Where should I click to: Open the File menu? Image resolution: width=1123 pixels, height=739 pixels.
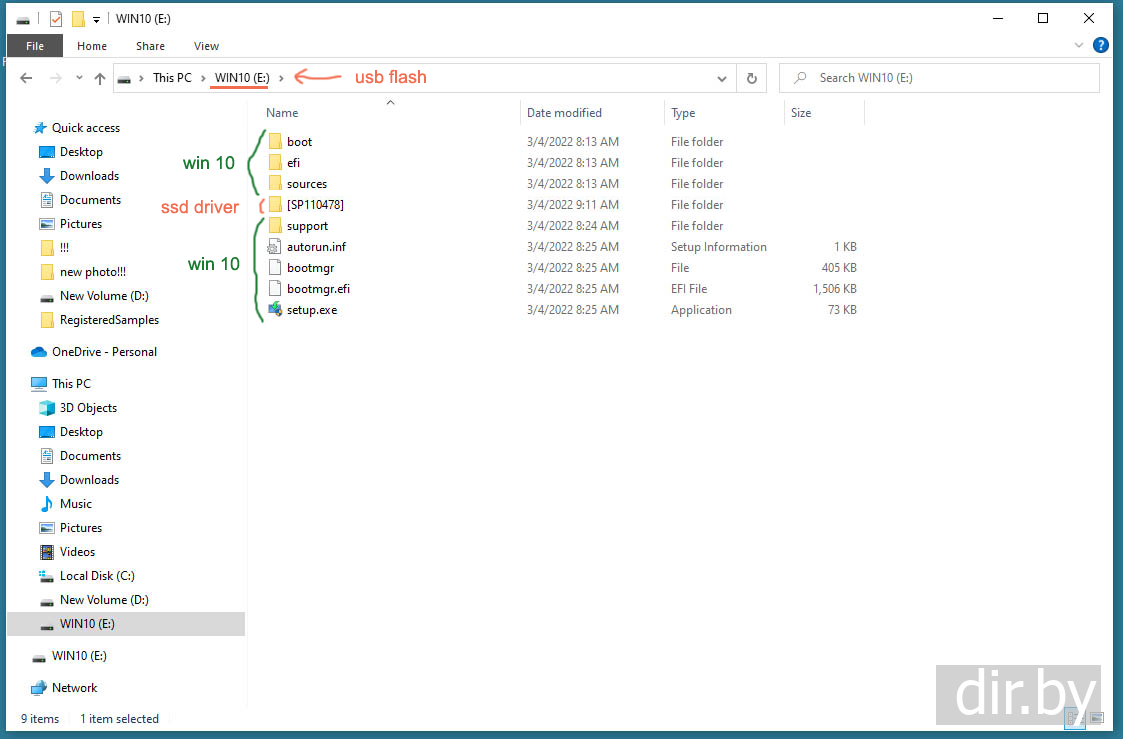click(35, 46)
